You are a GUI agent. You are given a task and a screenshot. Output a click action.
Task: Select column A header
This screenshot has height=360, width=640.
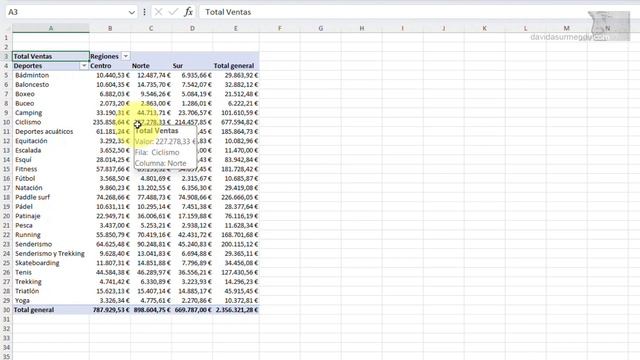51,28
